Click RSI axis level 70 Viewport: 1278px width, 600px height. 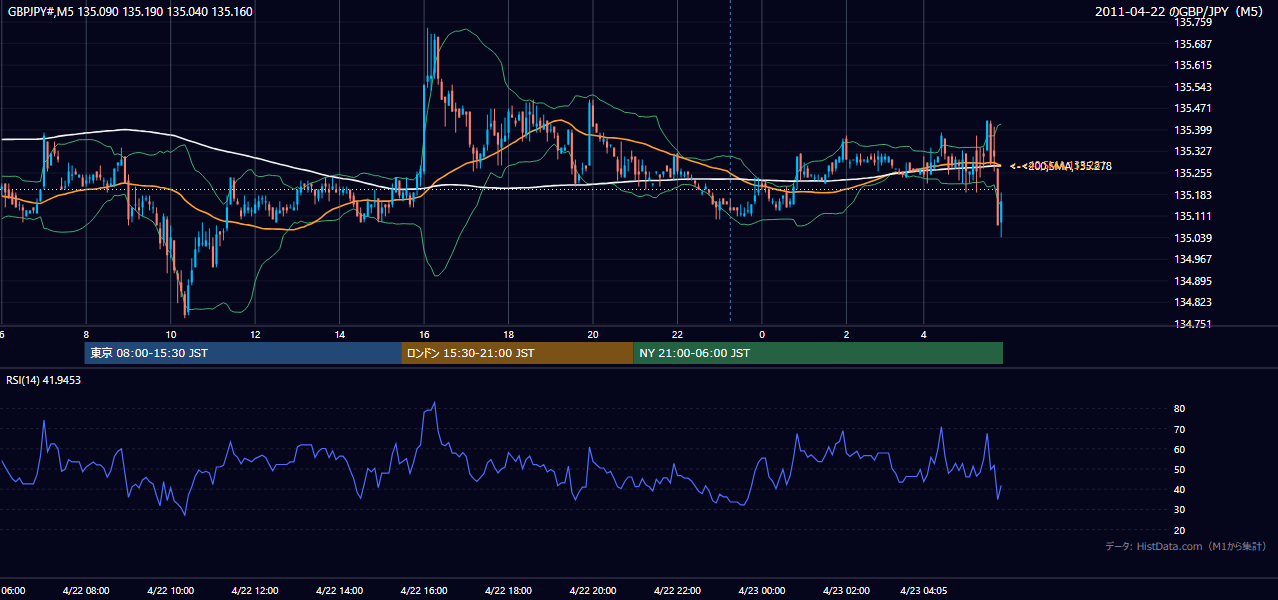(x=1180, y=429)
